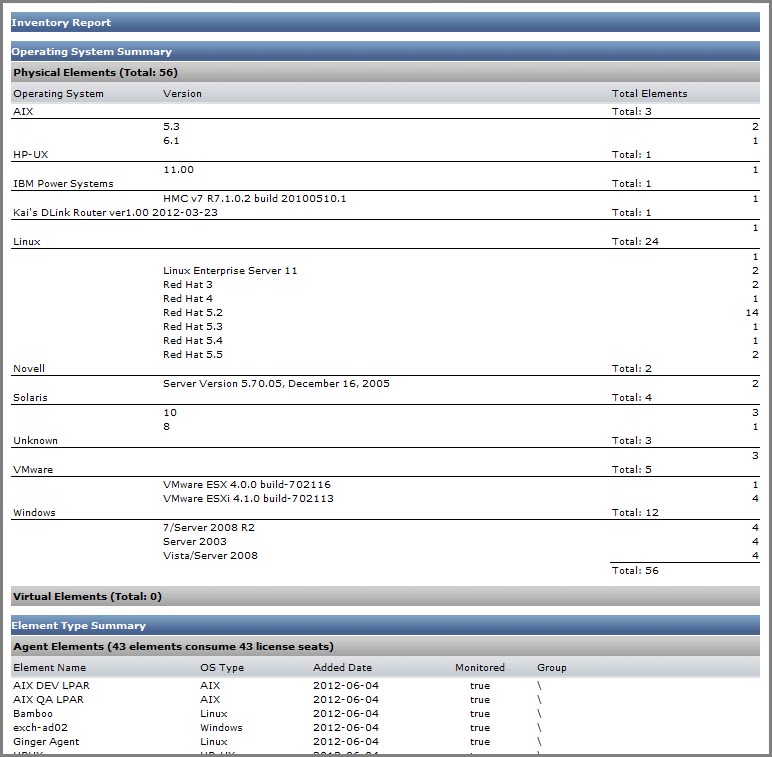772x757 pixels.
Task: Select Kai's DLink Router entry
Action: 115,213
